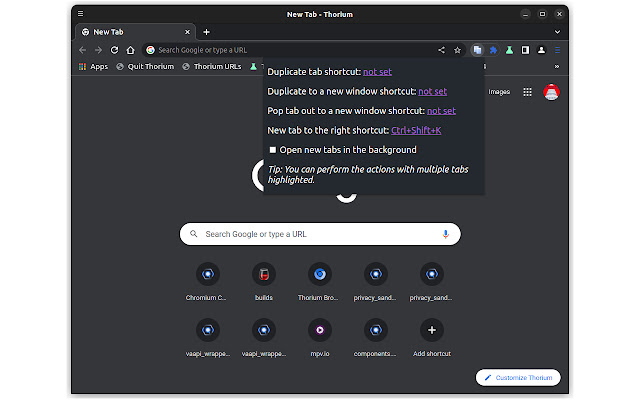Image resolution: width=640 pixels, height=400 pixels.
Task: Select the New Tab tab
Action: click(x=135, y=32)
